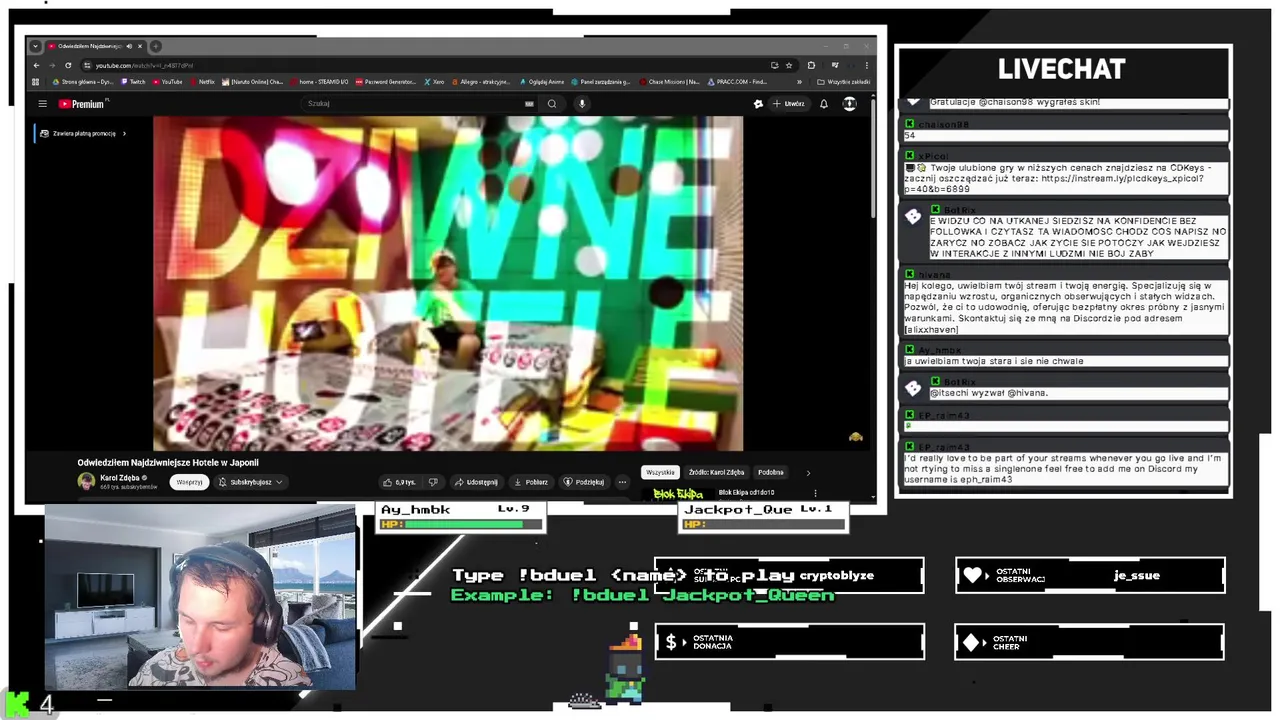Viewport: 1280px width, 720px height.
Task: Click the Ostatnia Donacja dollar icon
Action: tap(671, 642)
